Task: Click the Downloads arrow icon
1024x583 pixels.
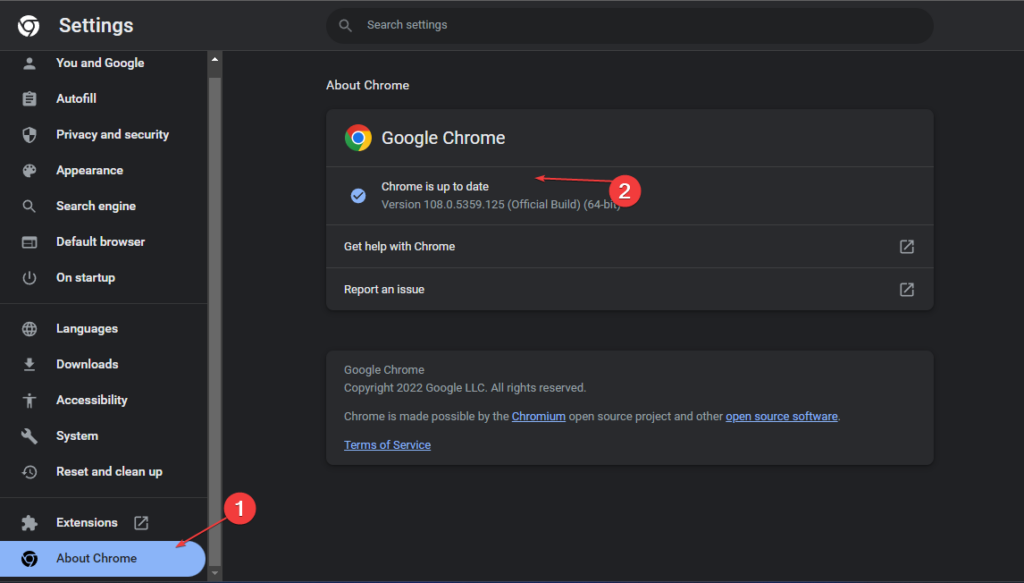Action: 29,364
